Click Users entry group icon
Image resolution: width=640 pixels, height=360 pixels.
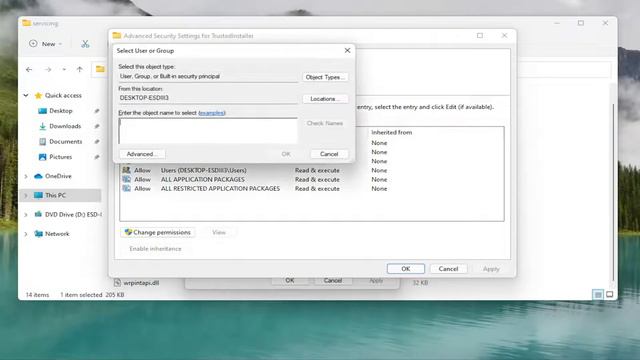pos(127,170)
